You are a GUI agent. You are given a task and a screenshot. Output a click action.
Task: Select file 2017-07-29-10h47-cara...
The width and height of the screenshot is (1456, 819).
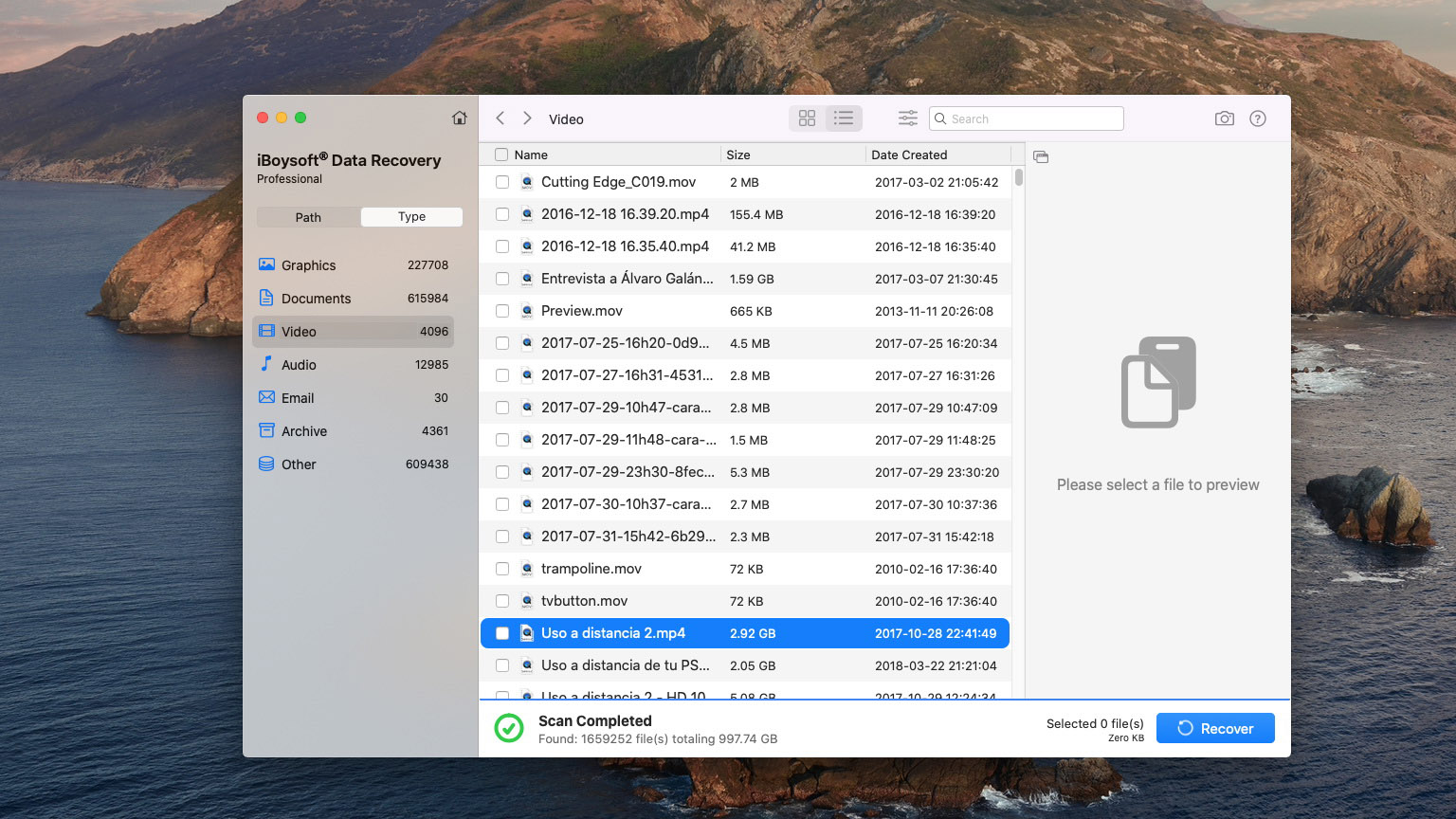[745, 408]
